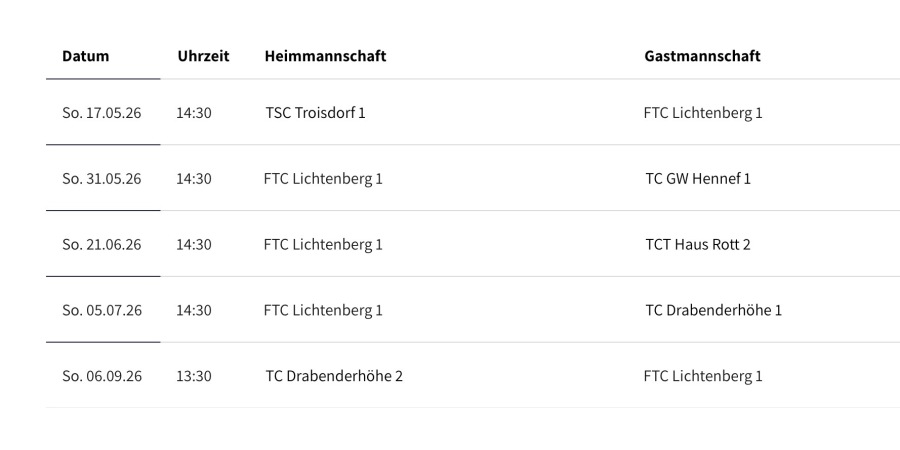Screen dimensions: 900x450
Task: Select the date So. 06.09.26
Action: pos(102,376)
